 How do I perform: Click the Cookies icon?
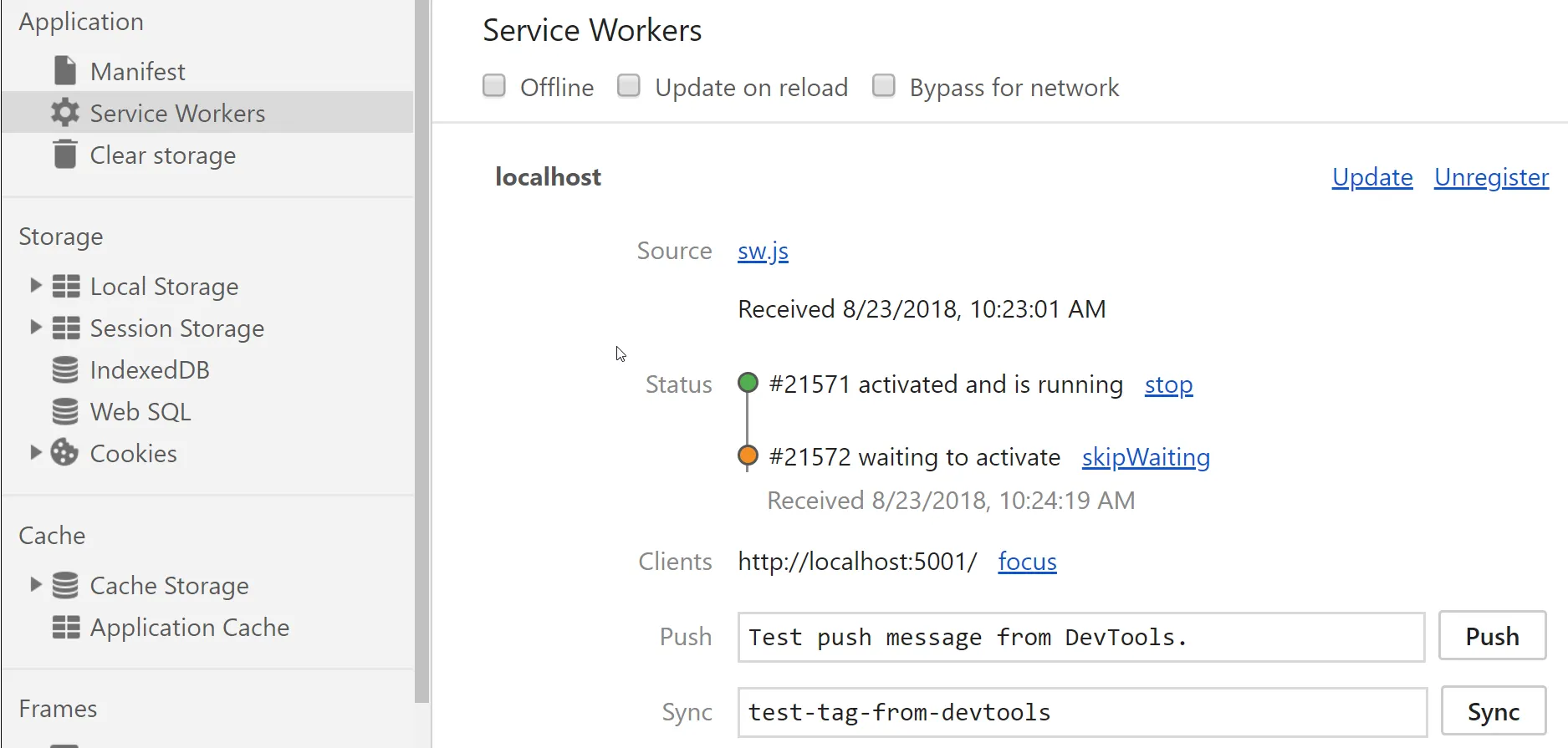pos(64,453)
